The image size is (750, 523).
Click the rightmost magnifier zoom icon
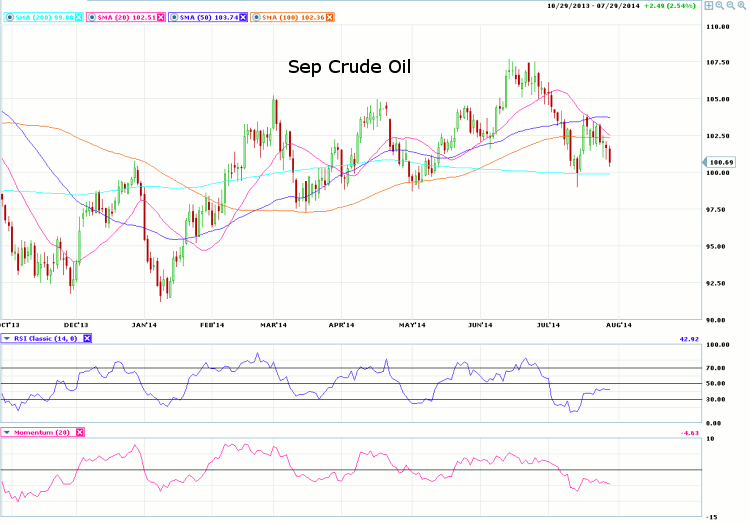tap(741, 5)
